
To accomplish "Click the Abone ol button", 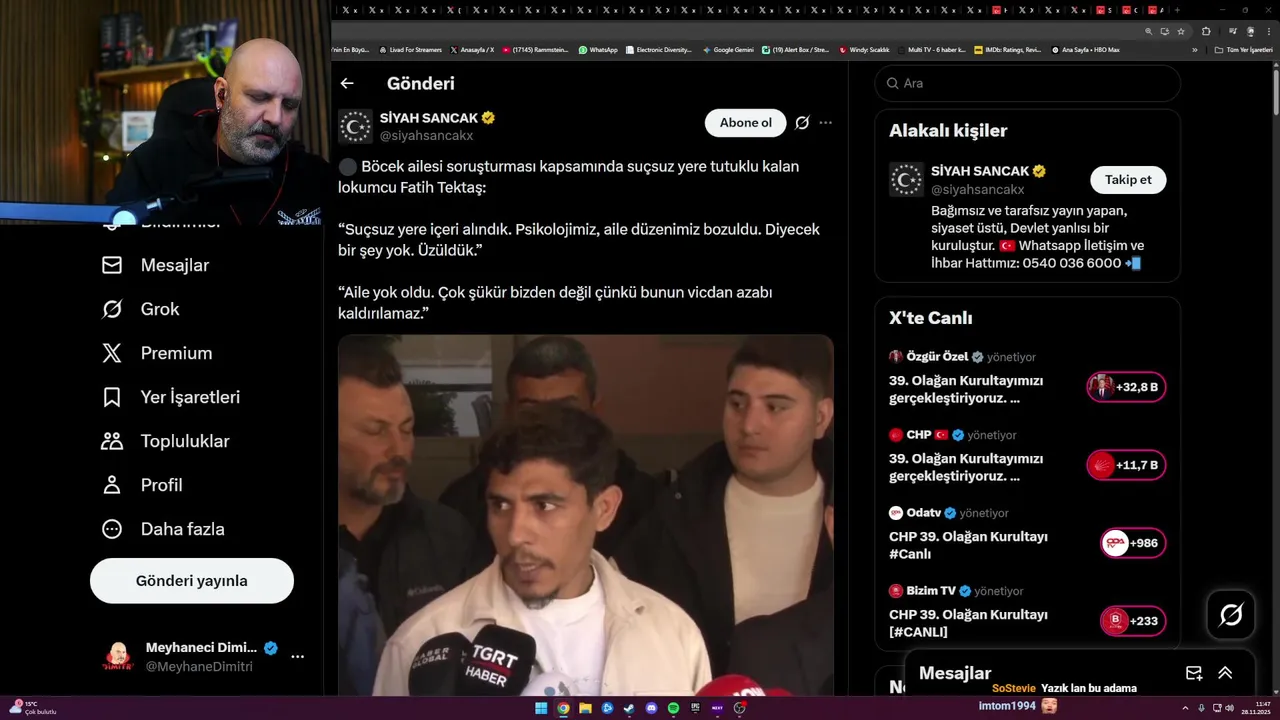I will point(746,123).
